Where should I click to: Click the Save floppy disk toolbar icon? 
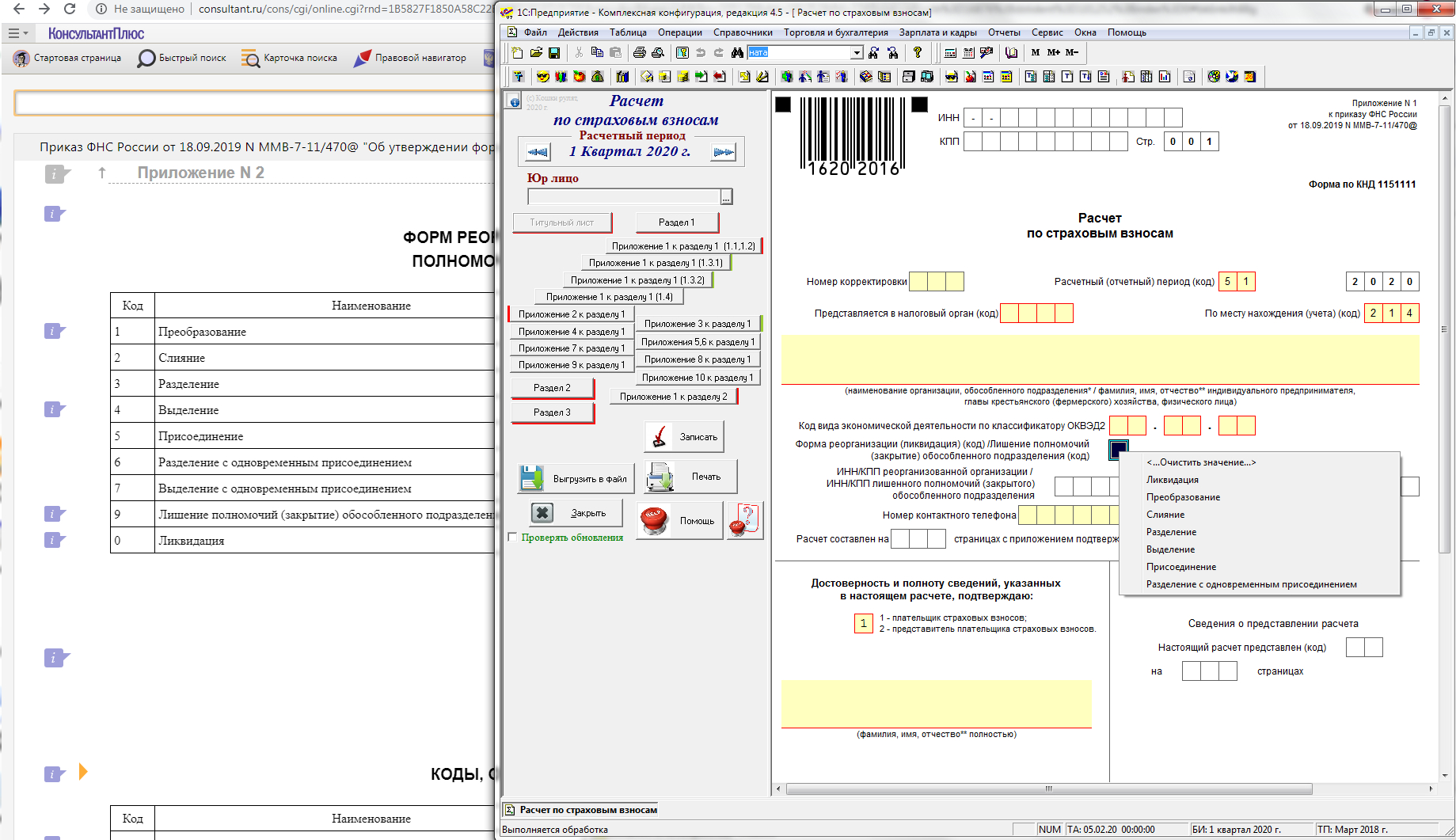(554, 52)
